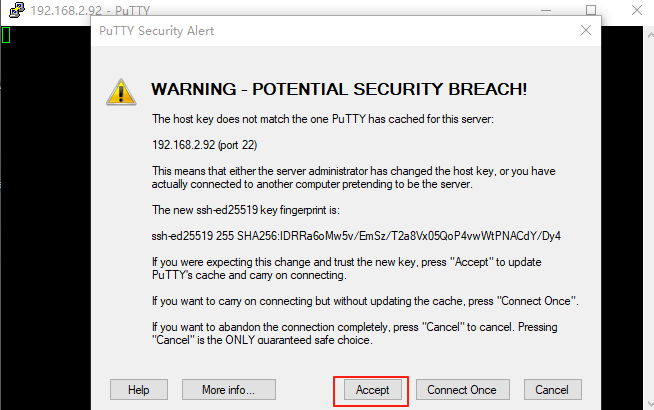Accept the new host key

[x=372, y=389]
